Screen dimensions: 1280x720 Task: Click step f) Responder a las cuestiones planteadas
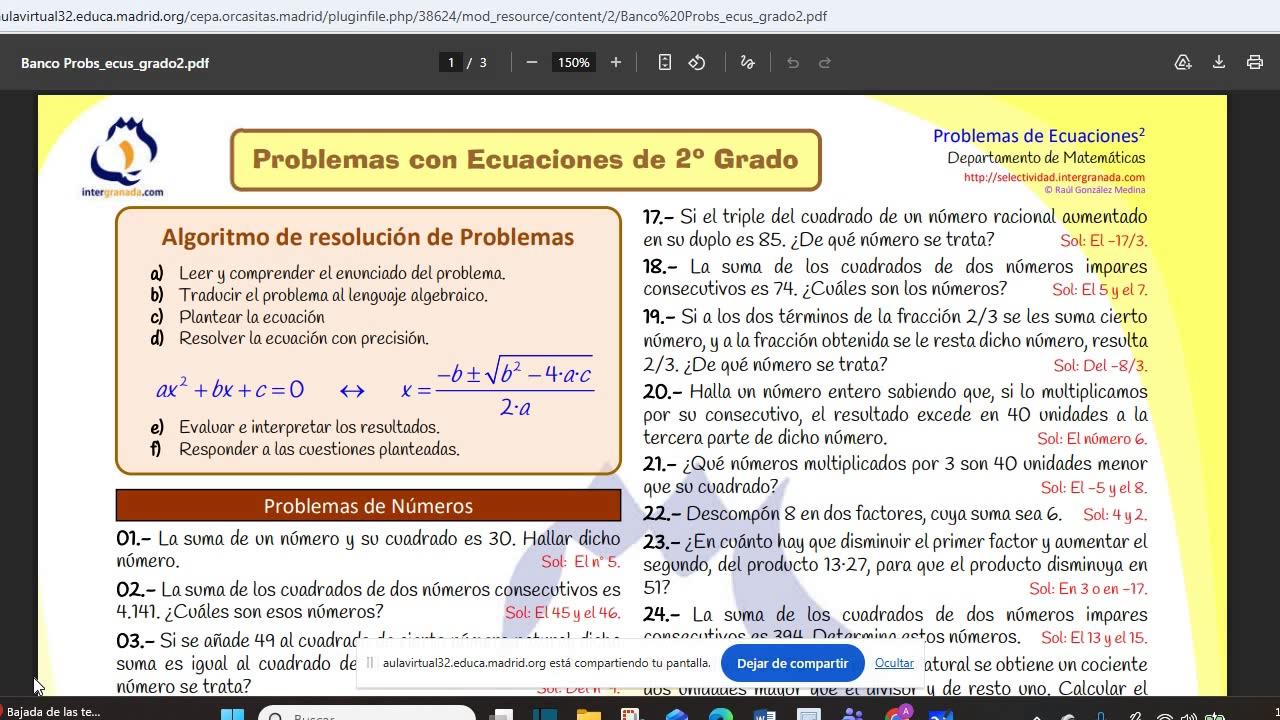pyautogui.click(x=305, y=449)
